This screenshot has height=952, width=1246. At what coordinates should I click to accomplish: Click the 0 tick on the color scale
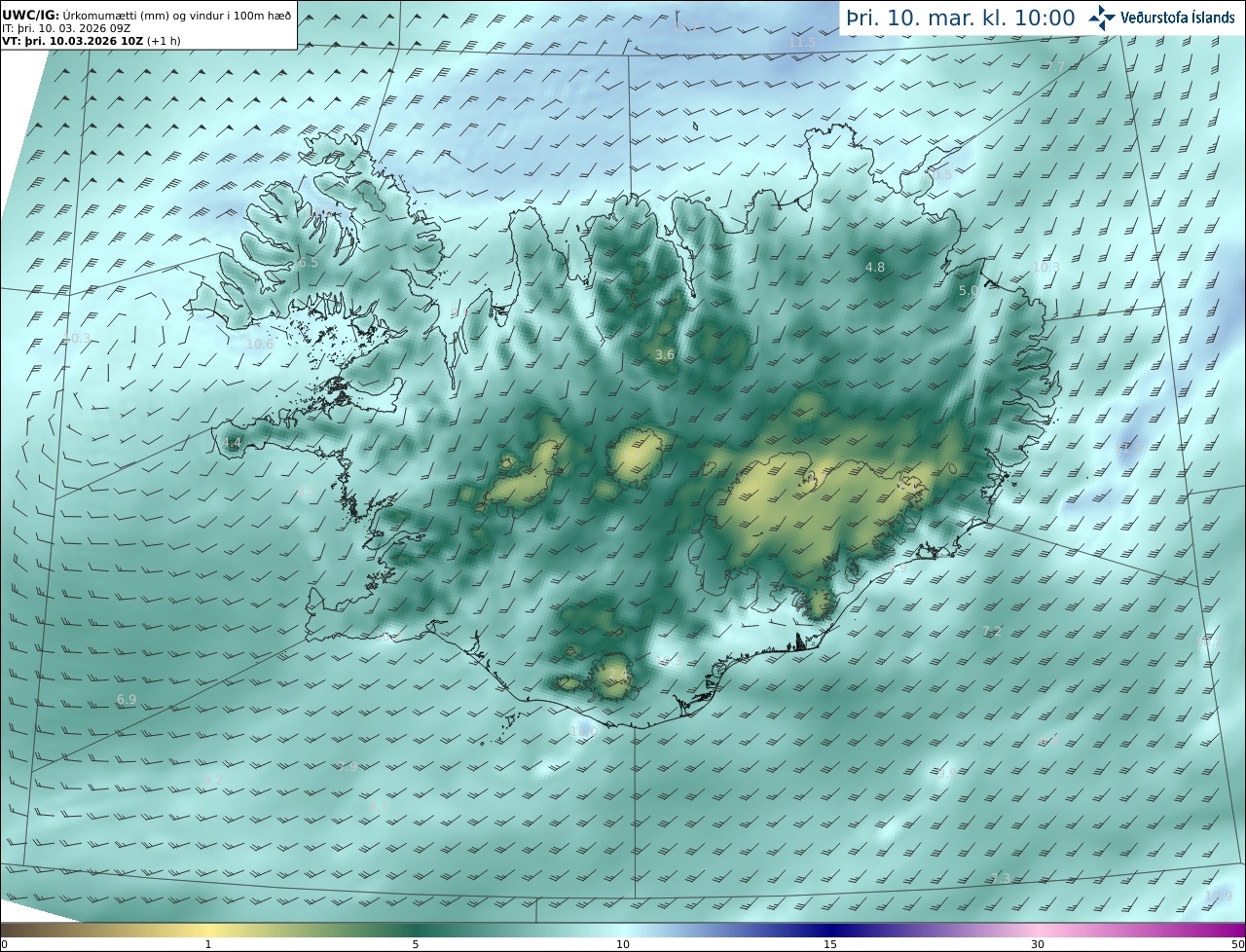point(4,944)
